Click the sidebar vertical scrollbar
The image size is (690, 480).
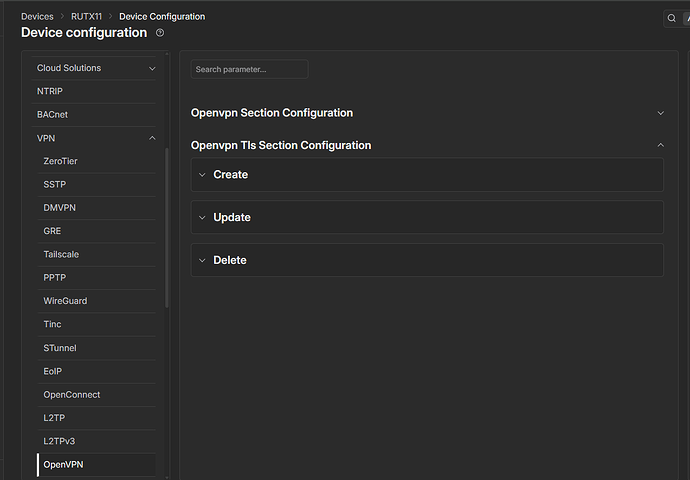167,230
